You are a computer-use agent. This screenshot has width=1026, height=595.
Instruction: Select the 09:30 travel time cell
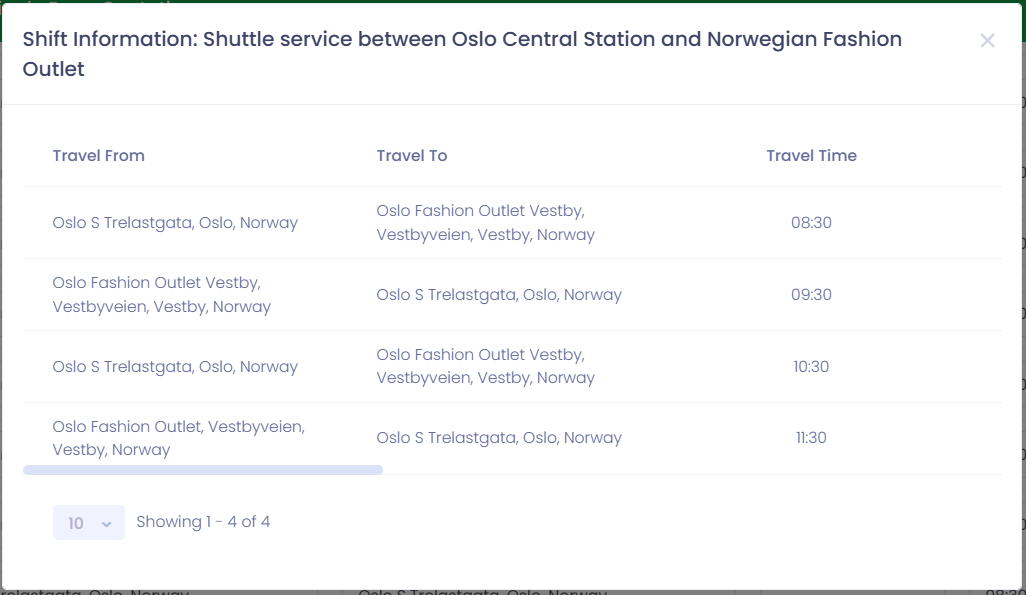[811, 295]
